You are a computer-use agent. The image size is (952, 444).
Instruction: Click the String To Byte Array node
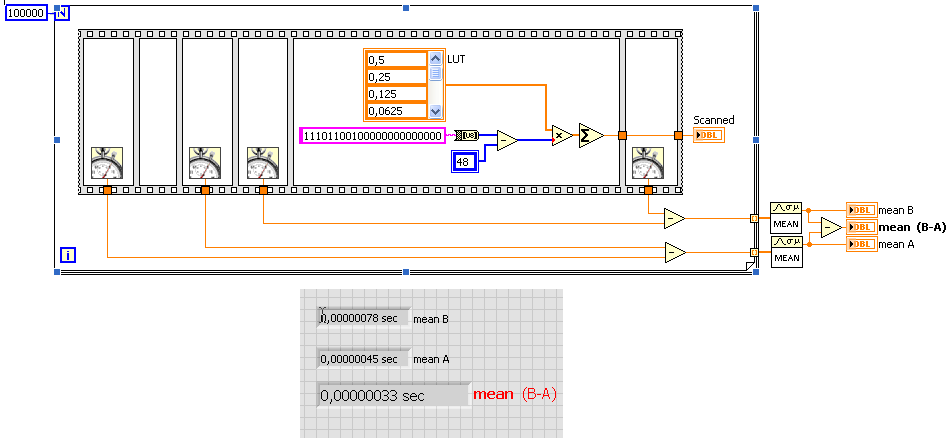click(x=466, y=135)
